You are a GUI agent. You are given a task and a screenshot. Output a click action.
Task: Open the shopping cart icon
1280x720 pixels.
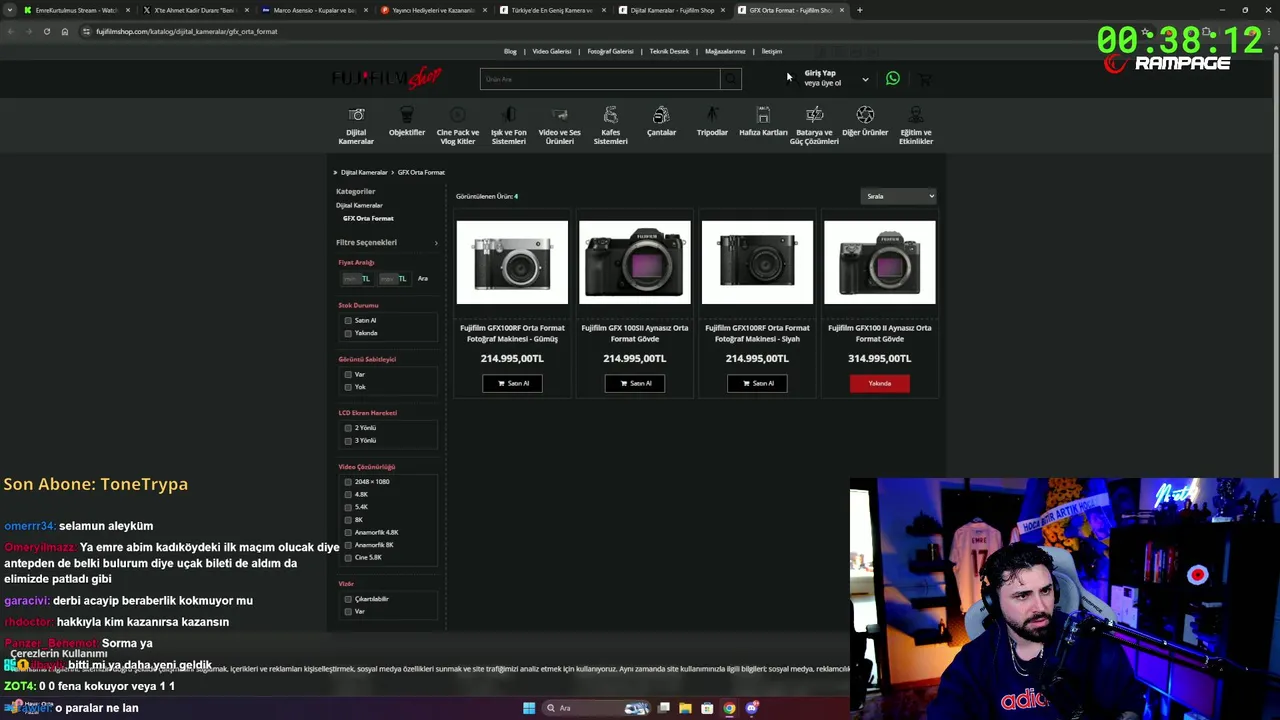(925, 79)
